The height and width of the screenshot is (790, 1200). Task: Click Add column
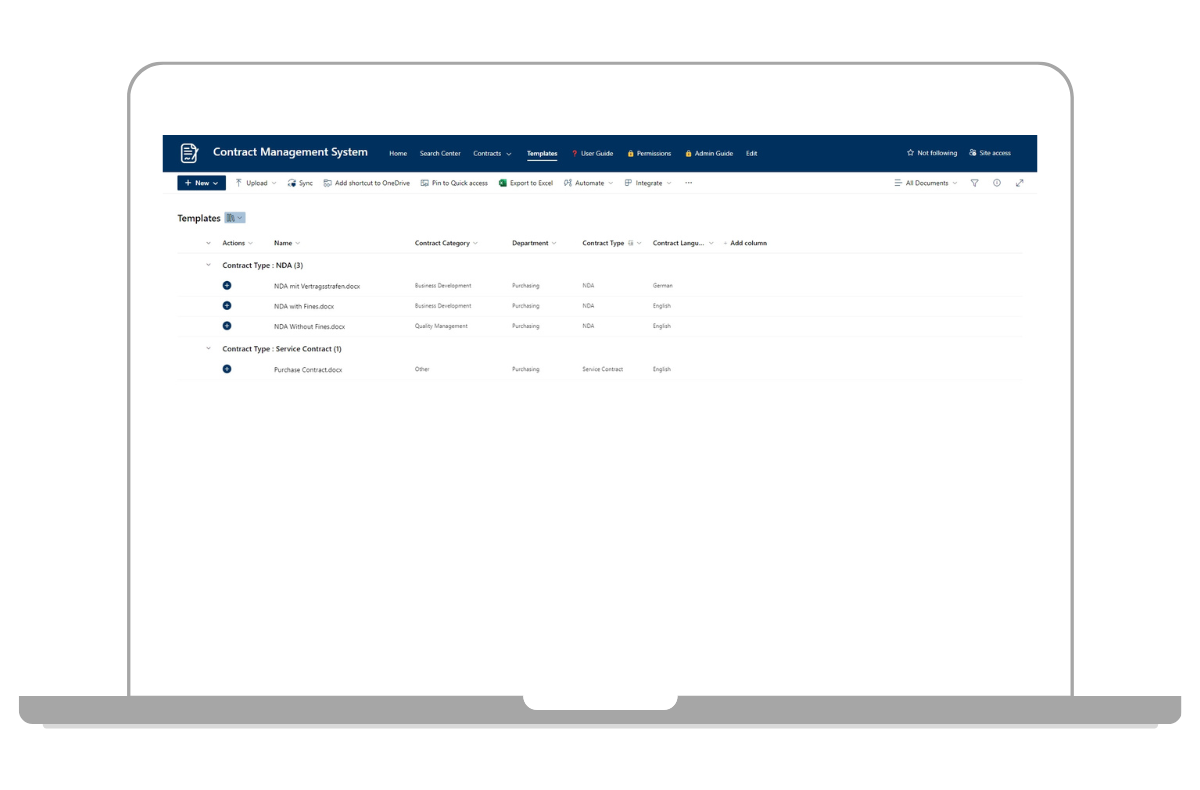pos(745,243)
